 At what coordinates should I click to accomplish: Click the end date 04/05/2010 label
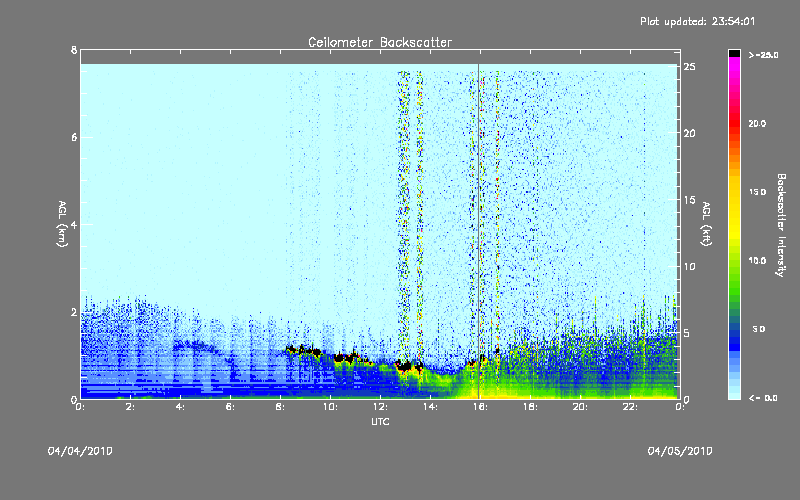pyautogui.click(x=680, y=451)
